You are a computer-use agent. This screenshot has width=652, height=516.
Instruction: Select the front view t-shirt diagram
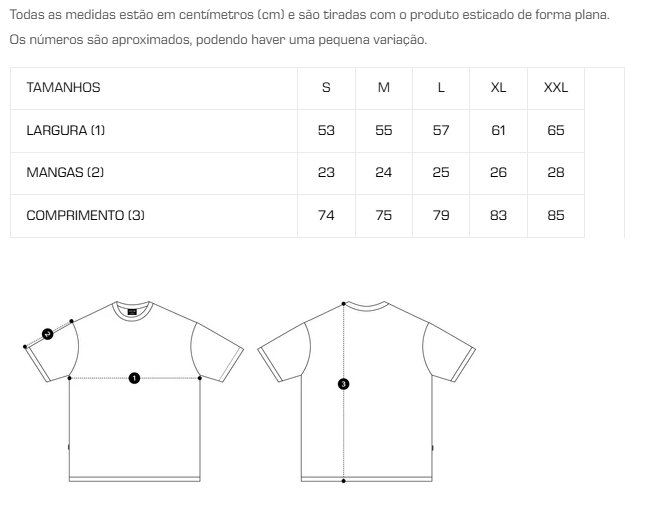tap(134, 391)
